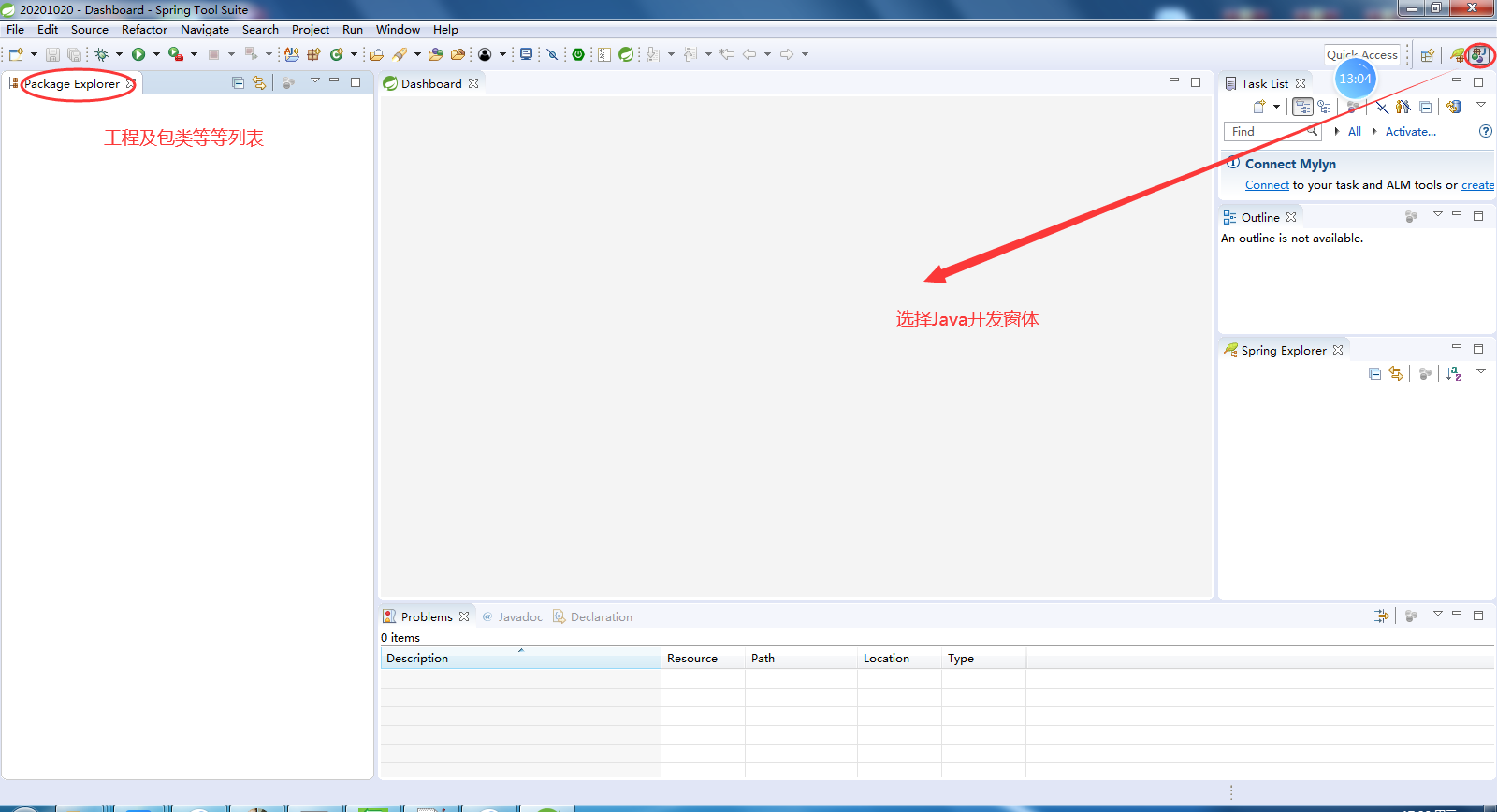Click the Run with external tools icon
Screen dimensions: 1497x812
175,54
